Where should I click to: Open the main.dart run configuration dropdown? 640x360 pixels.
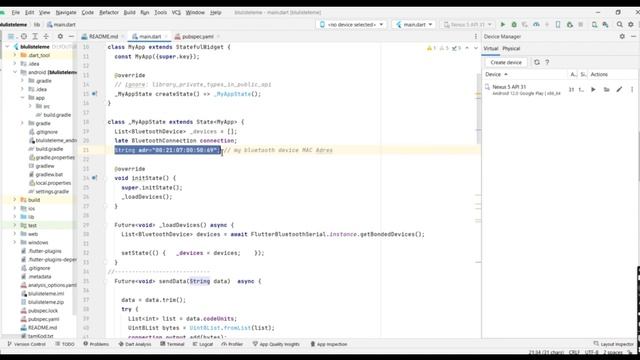click(x=414, y=24)
